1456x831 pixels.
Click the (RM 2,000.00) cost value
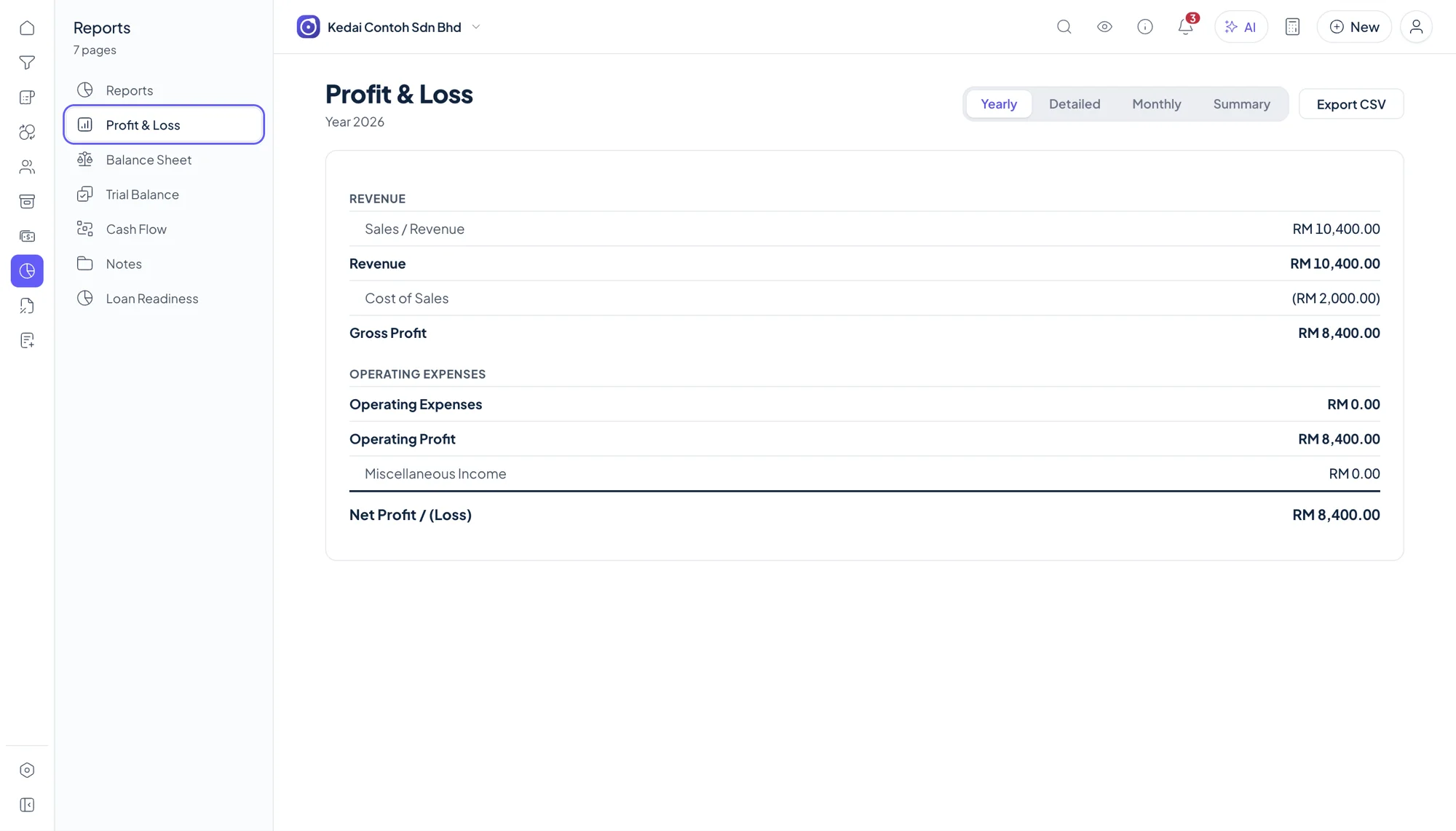[1335, 298]
